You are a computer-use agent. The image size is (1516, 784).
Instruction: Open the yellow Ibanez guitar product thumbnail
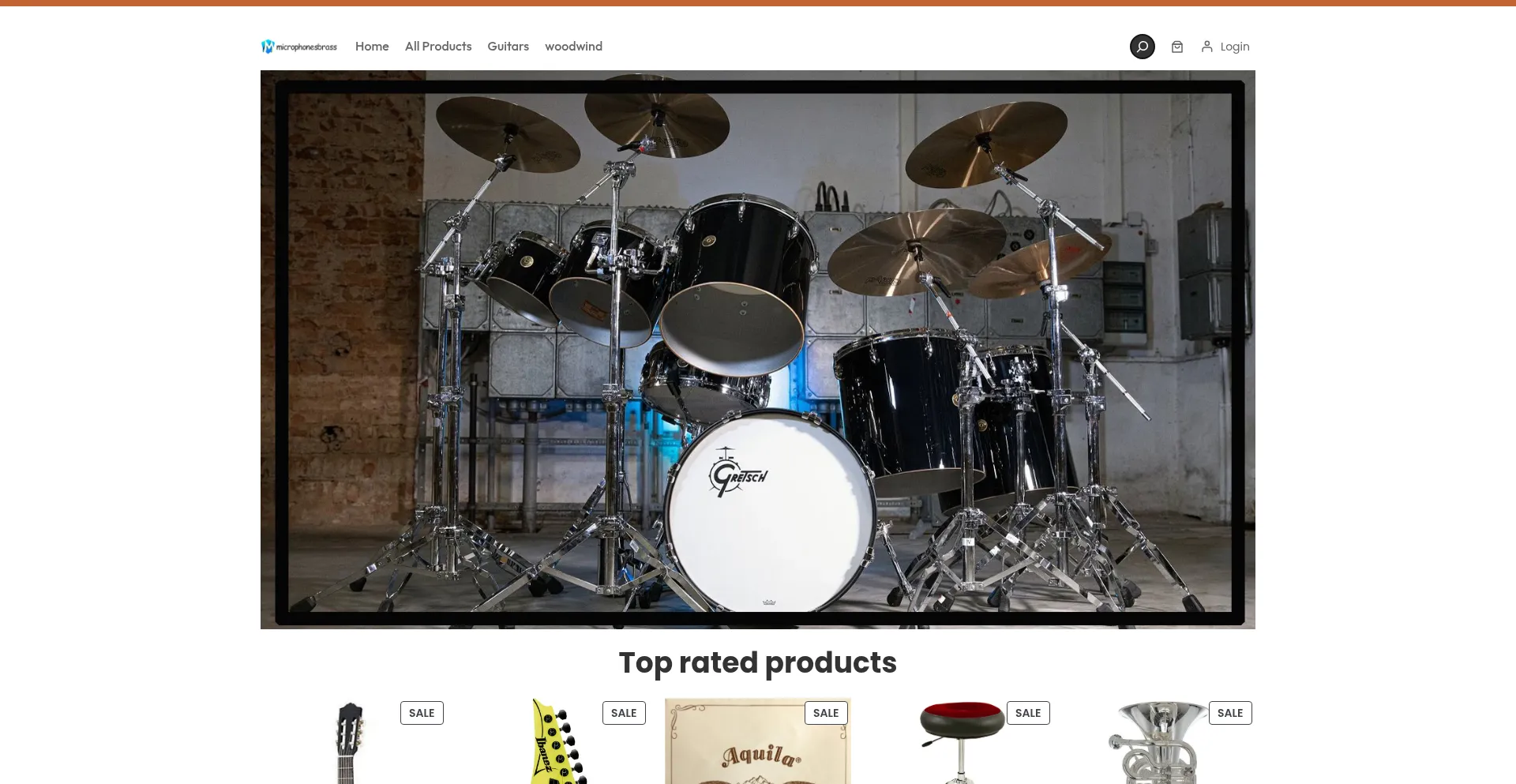(557, 741)
